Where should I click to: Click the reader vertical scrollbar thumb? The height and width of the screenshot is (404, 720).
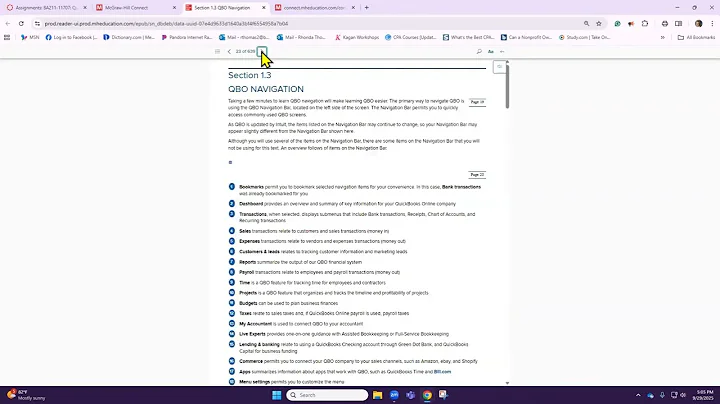tap(507, 86)
